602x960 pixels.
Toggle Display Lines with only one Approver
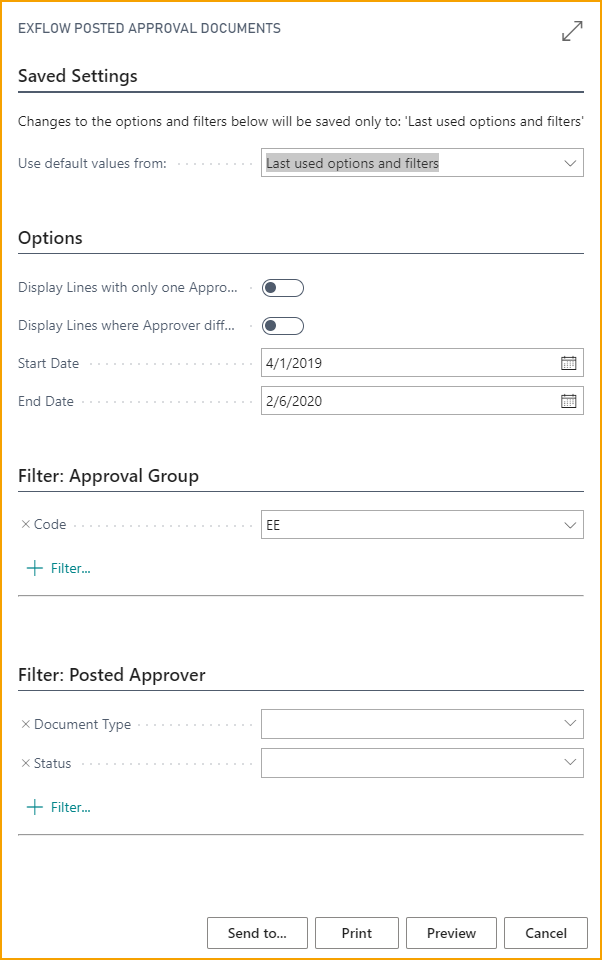[283, 288]
